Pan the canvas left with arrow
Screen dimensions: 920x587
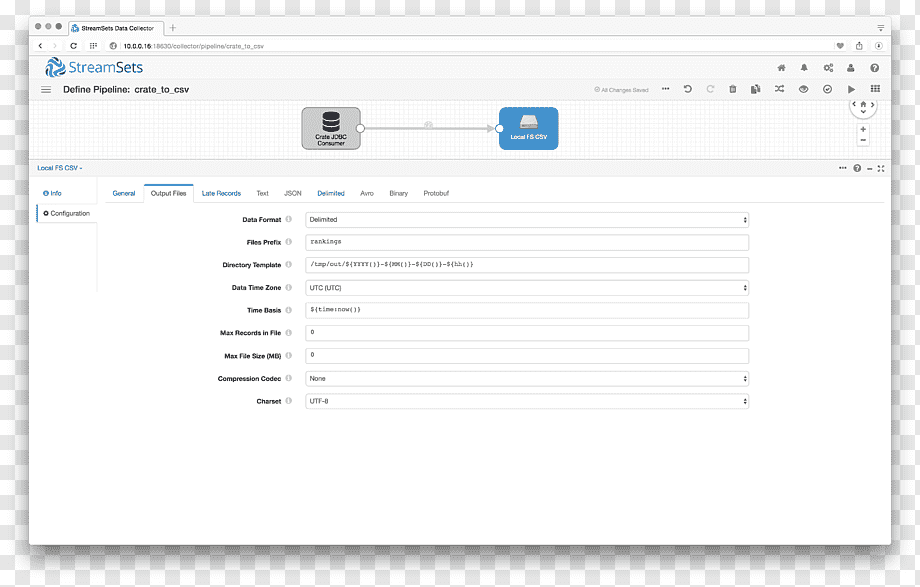pyautogui.click(x=854, y=104)
